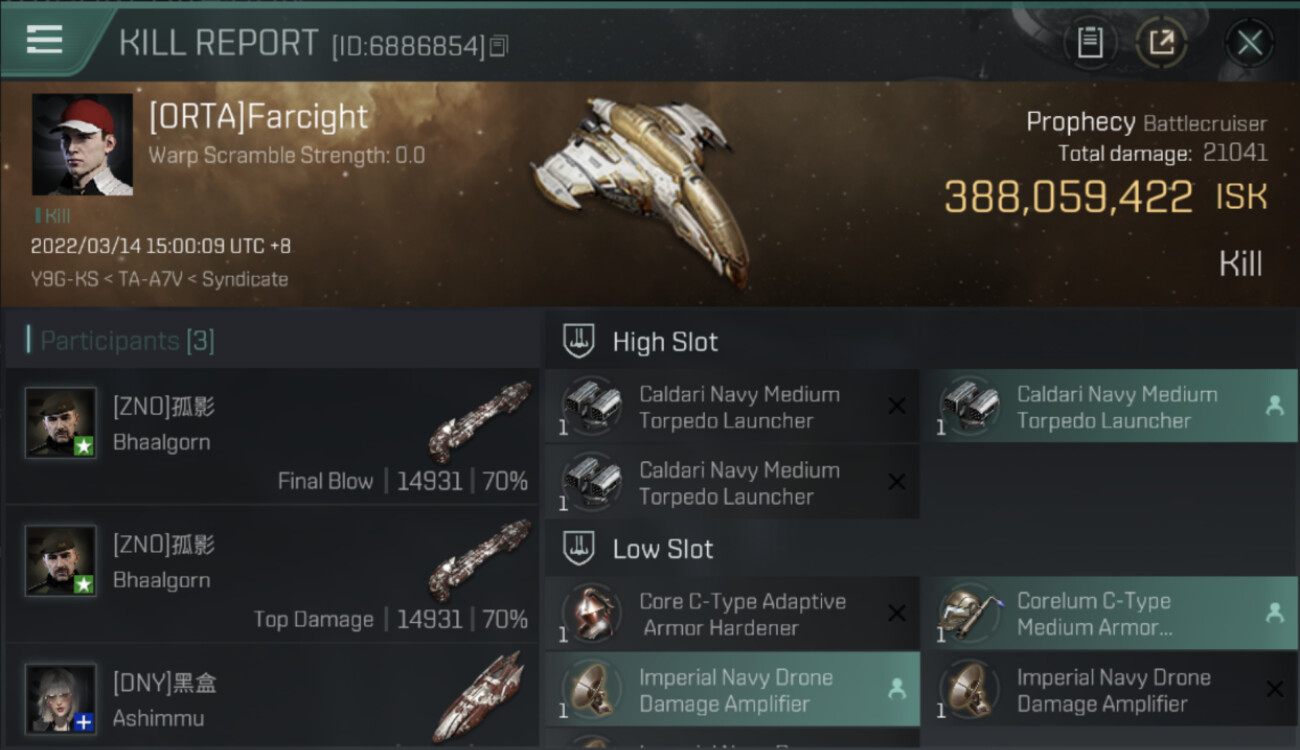Click the share/export icon in the top bar
1300x750 pixels.
coord(1161,42)
